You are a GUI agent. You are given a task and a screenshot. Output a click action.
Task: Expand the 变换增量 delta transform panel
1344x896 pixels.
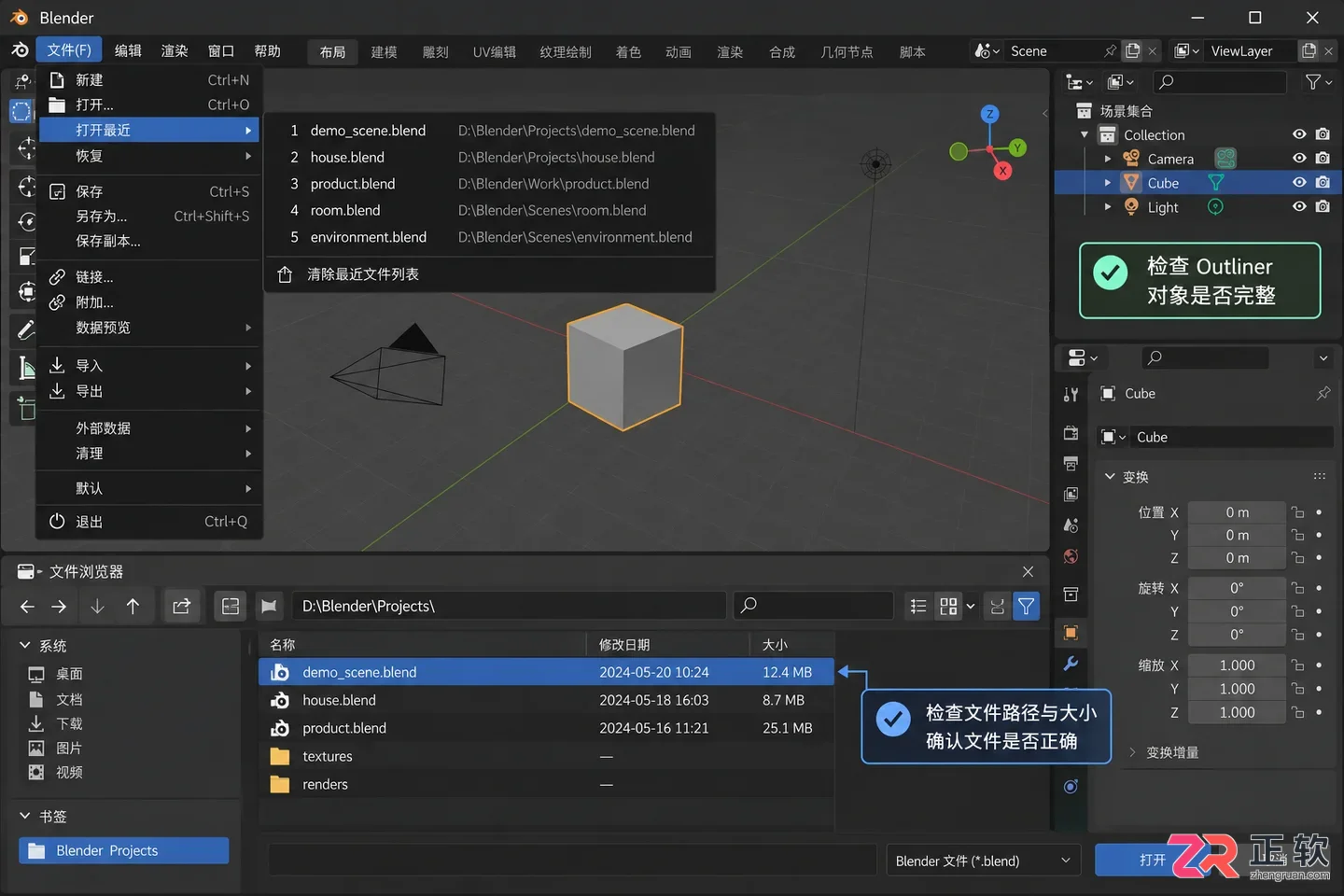click(x=1132, y=752)
